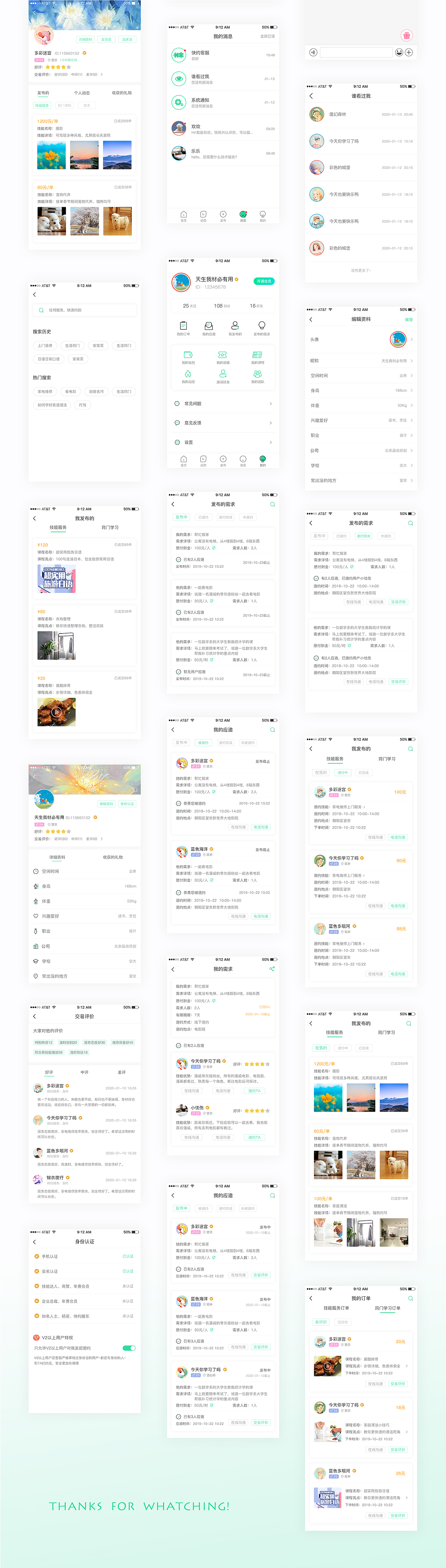Open 我的团队 group icon

258,374
